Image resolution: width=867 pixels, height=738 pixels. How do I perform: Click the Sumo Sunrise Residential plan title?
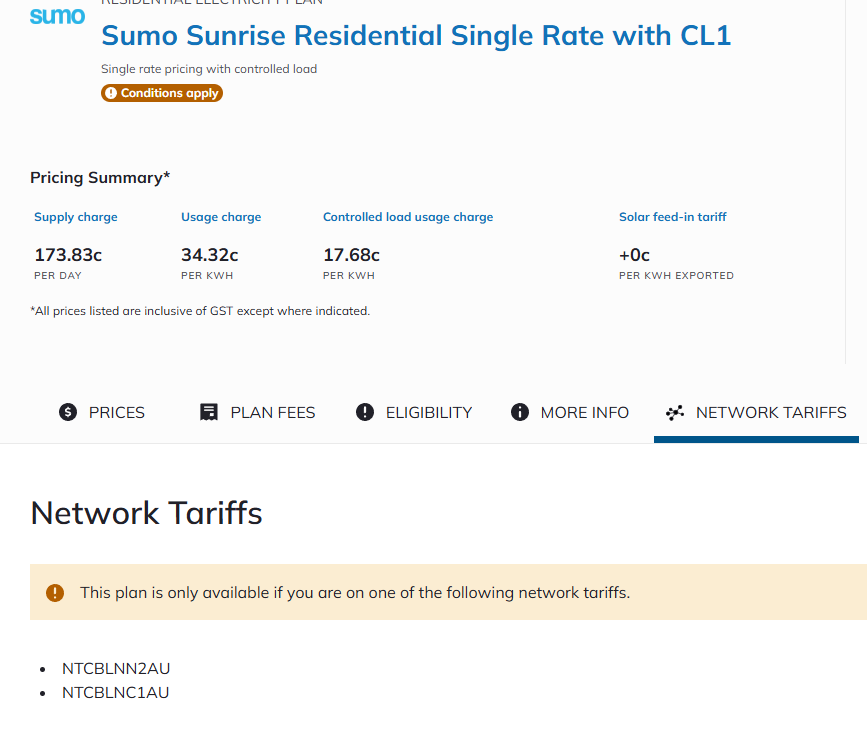(x=416, y=36)
